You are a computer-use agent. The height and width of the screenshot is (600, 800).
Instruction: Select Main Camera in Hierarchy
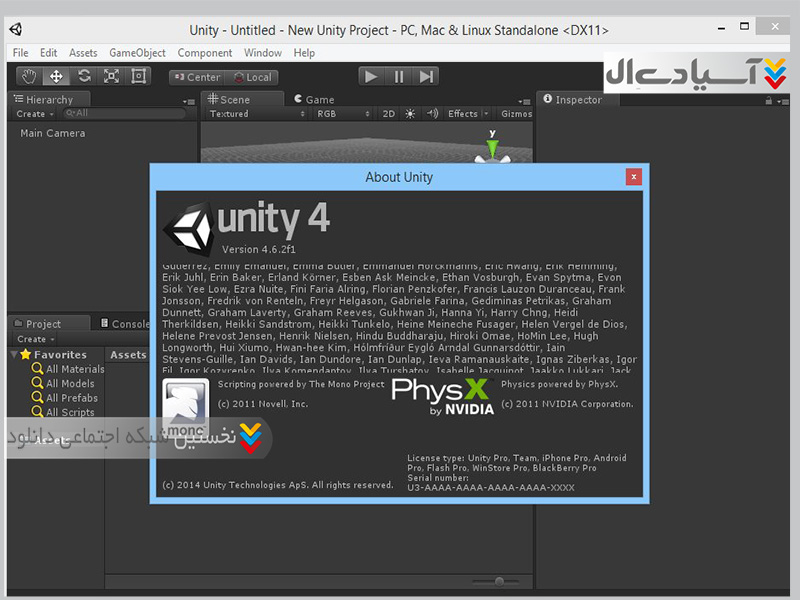pyautogui.click(x=53, y=133)
